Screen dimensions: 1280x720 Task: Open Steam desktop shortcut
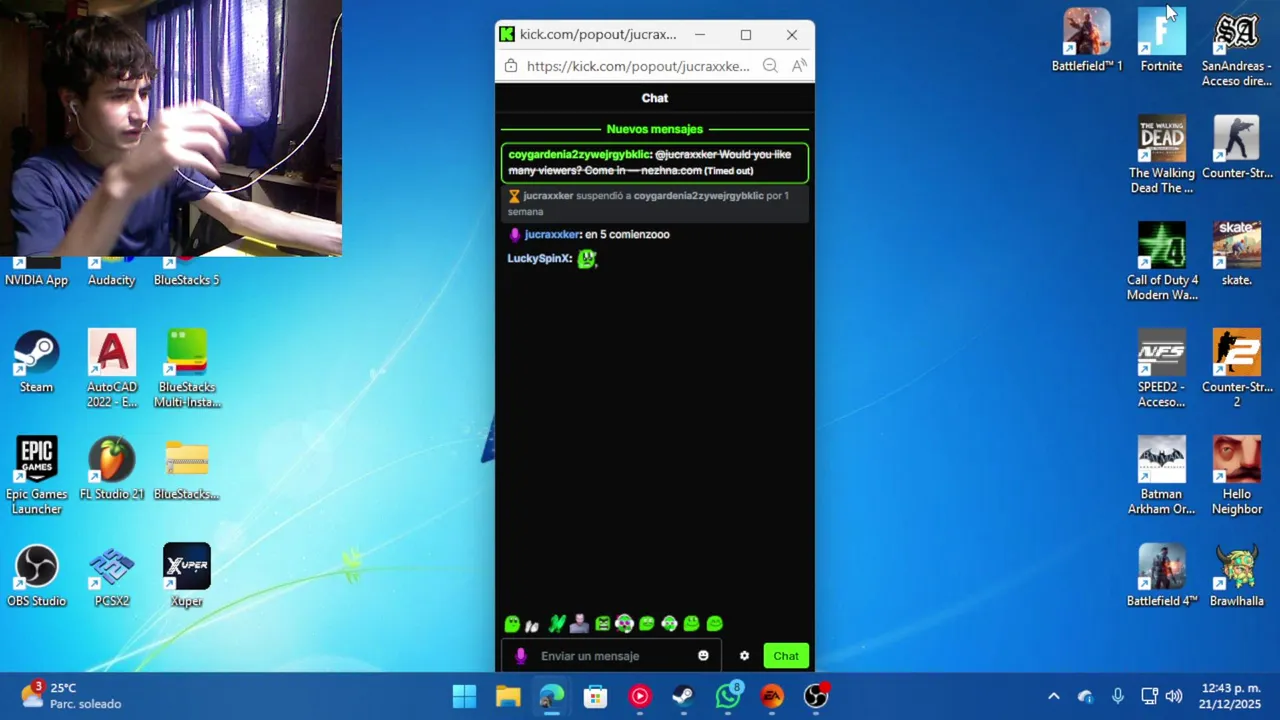pos(36,362)
